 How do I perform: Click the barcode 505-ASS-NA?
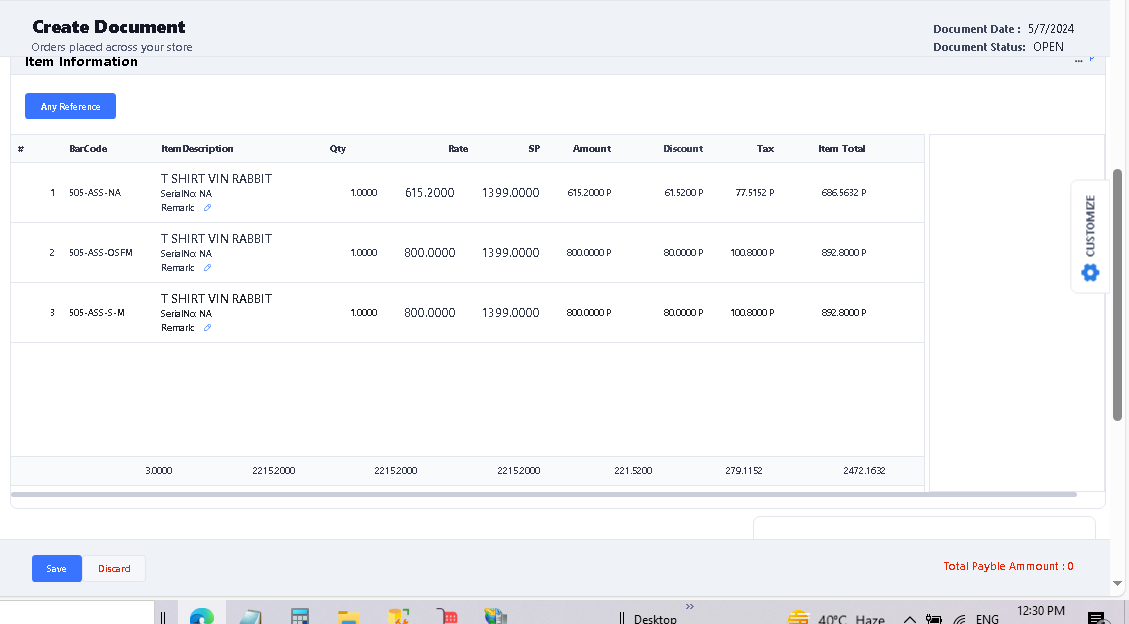pyautogui.click(x=95, y=193)
